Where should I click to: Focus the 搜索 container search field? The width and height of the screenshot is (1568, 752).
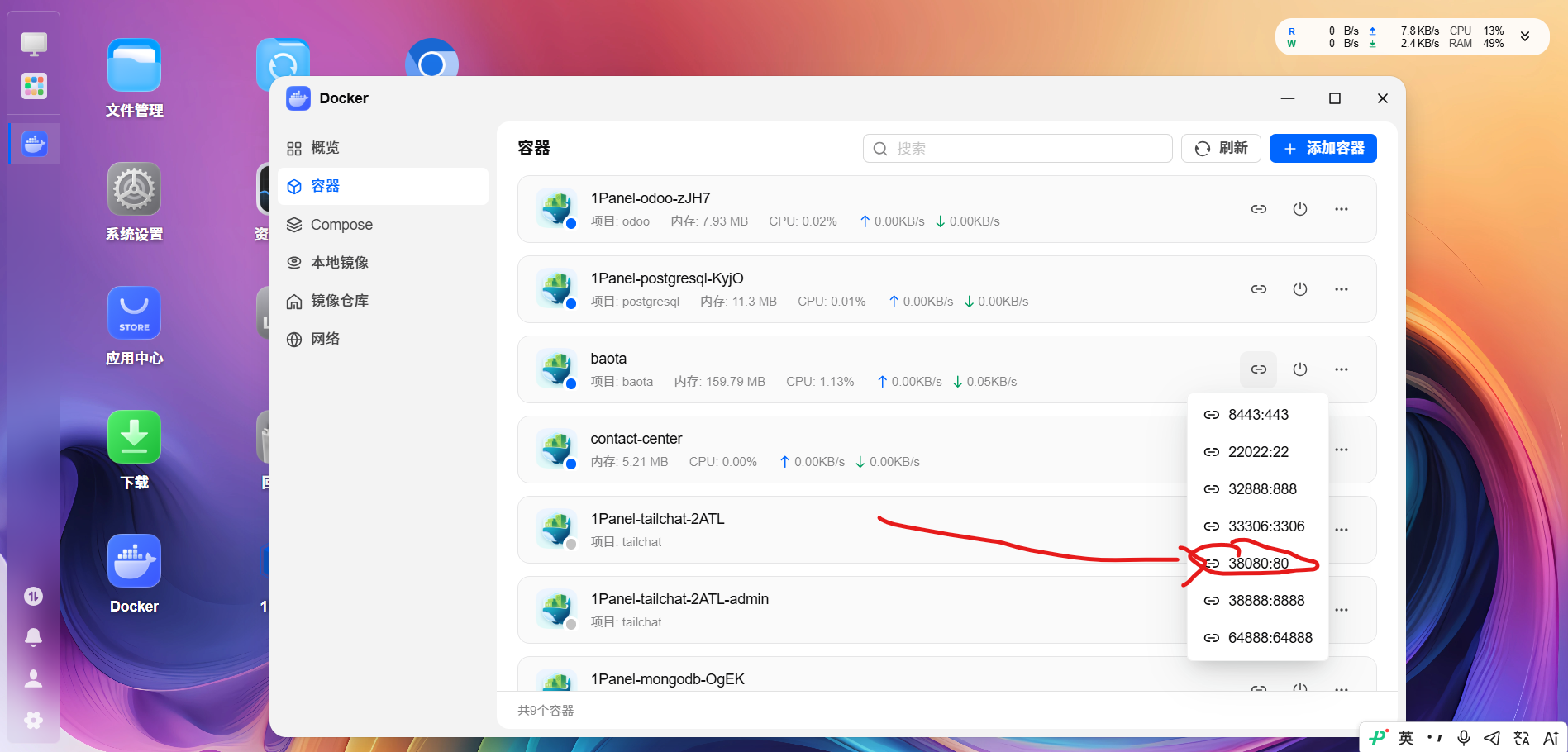pos(1018,148)
